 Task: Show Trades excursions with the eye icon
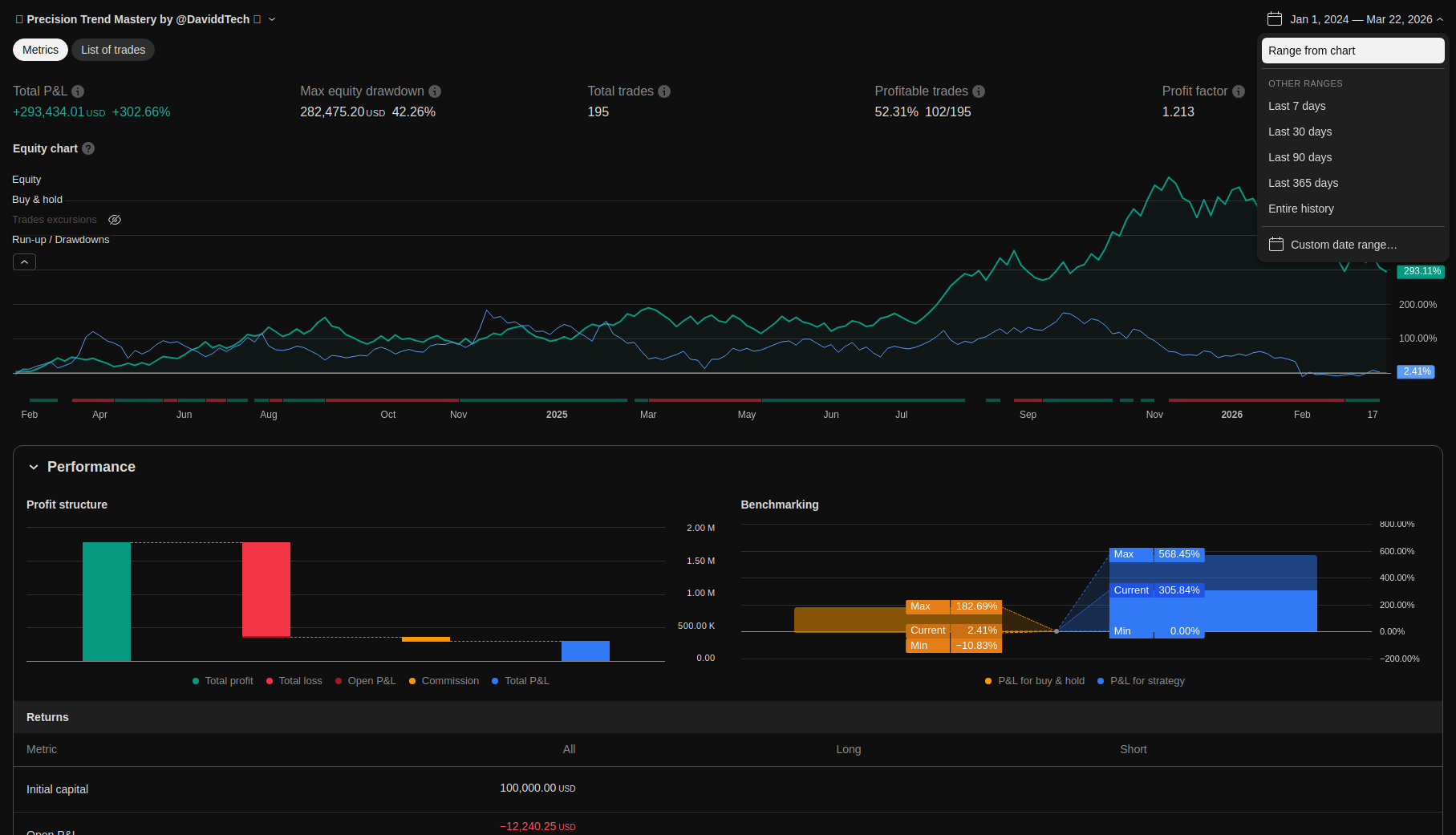[115, 220]
